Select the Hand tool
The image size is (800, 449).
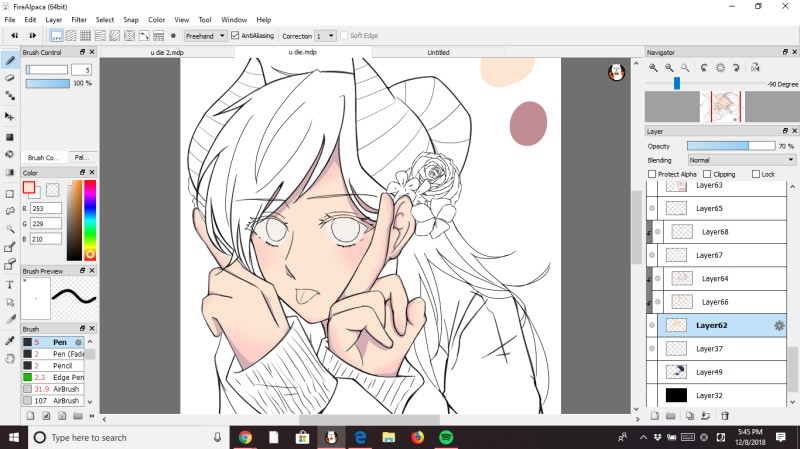click(10, 358)
